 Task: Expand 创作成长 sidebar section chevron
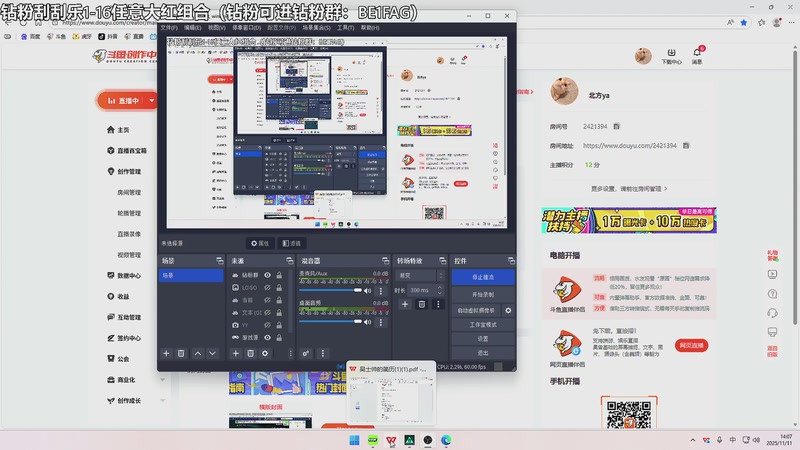click(163, 401)
